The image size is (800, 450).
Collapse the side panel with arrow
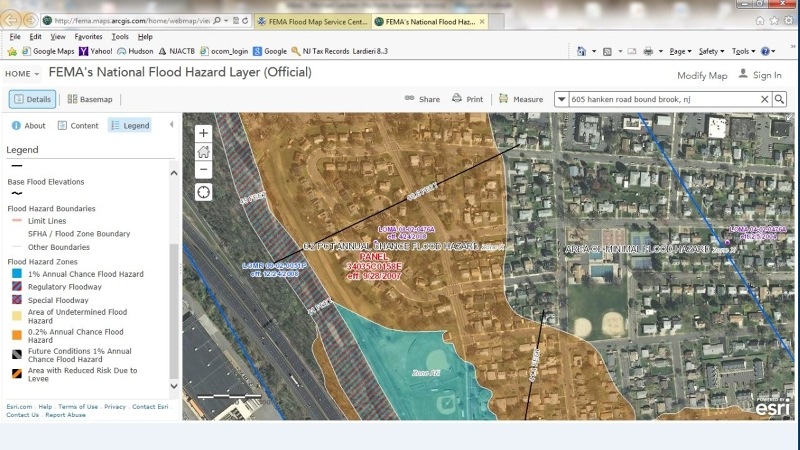click(171, 125)
